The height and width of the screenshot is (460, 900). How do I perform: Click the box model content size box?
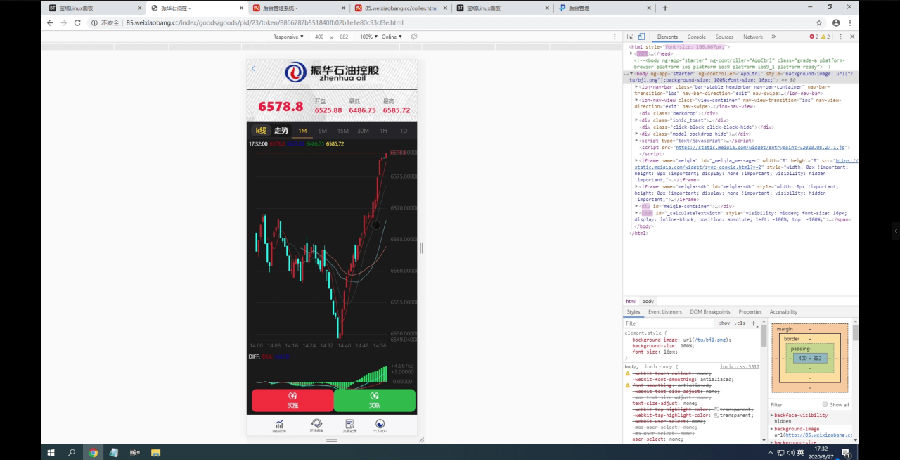(x=810, y=358)
